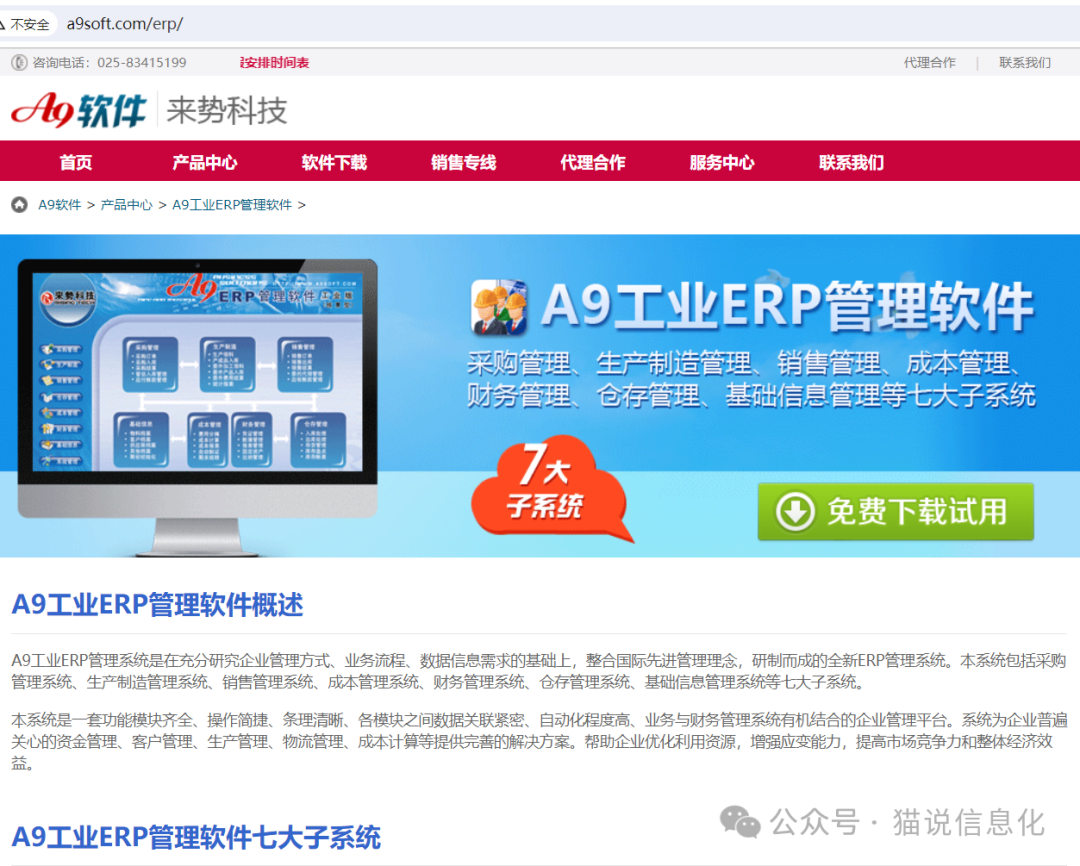1080x866 pixels.
Task: Click the 来势科技 logo text
Action: click(227, 110)
